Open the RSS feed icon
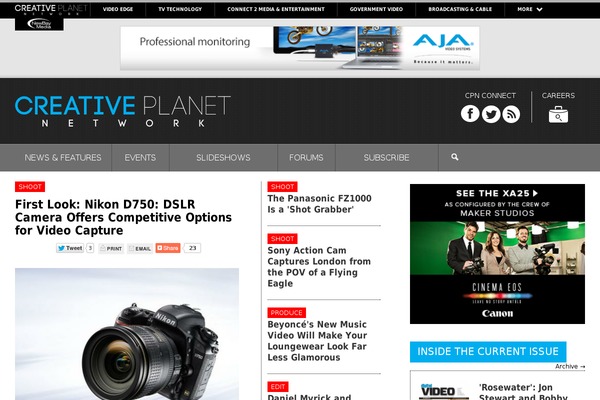This screenshot has width=600, height=400. [511, 114]
